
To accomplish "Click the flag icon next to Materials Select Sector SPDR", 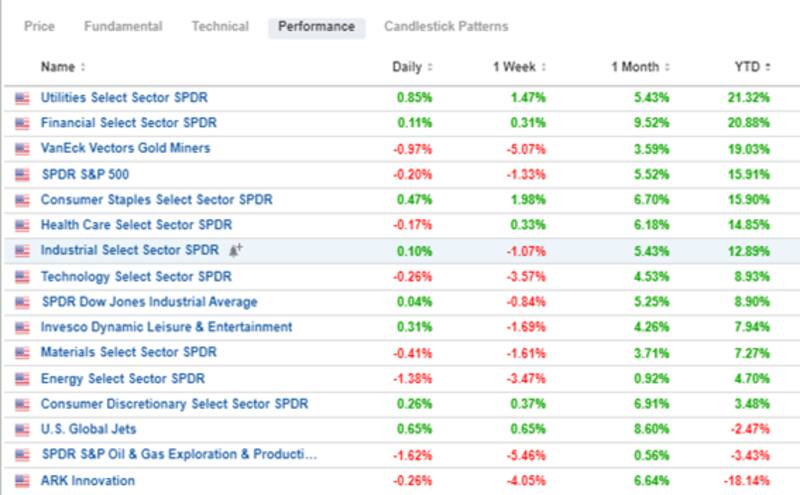I will [x=22, y=353].
